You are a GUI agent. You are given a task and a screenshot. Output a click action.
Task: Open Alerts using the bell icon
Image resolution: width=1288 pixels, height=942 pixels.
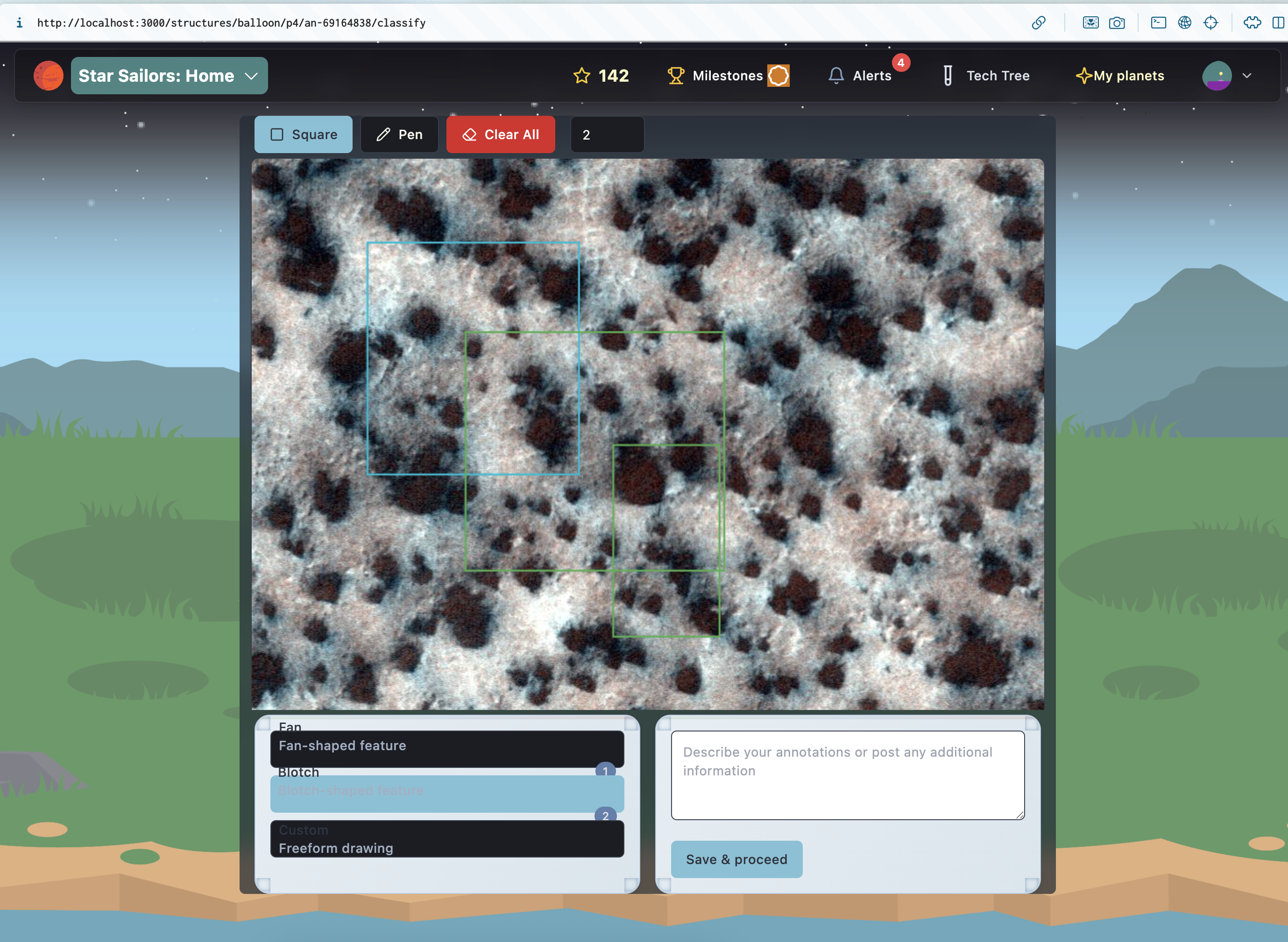click(x=835, y=76)
